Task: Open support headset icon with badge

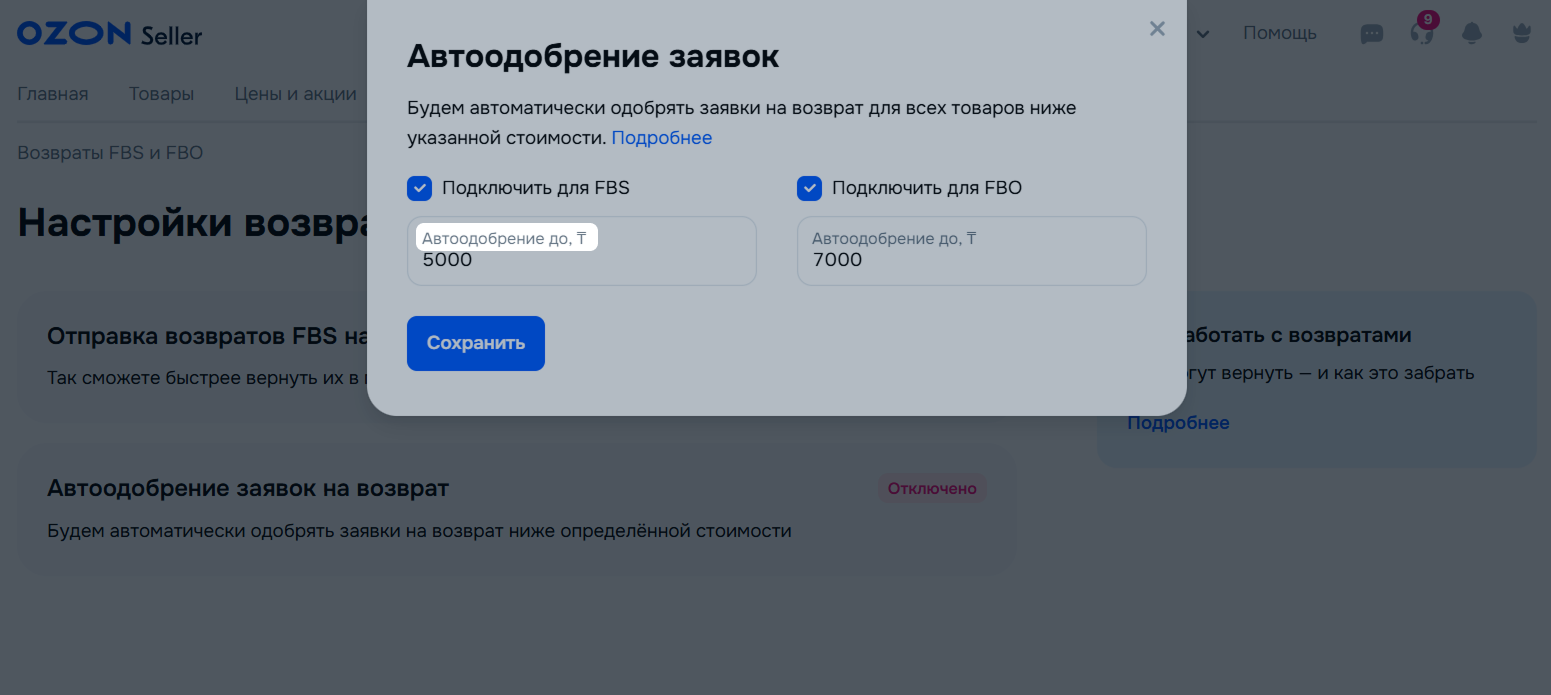Action: click(1421, 33)
